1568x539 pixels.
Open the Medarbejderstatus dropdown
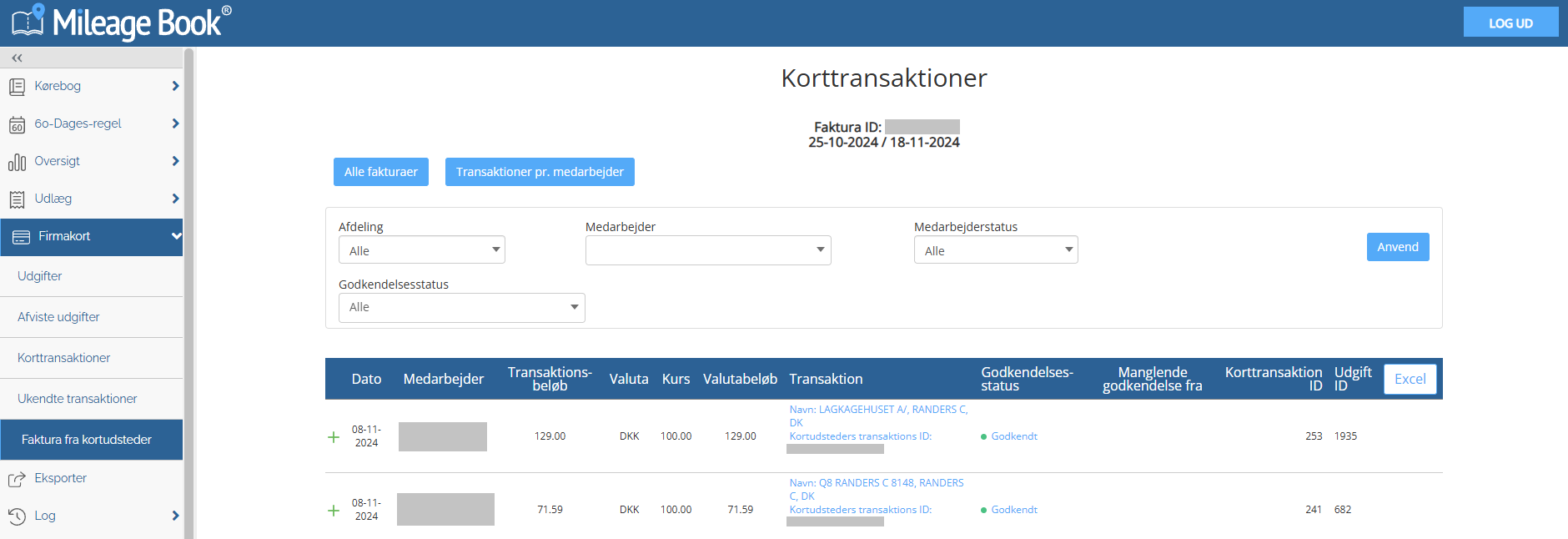pos(996,250)
